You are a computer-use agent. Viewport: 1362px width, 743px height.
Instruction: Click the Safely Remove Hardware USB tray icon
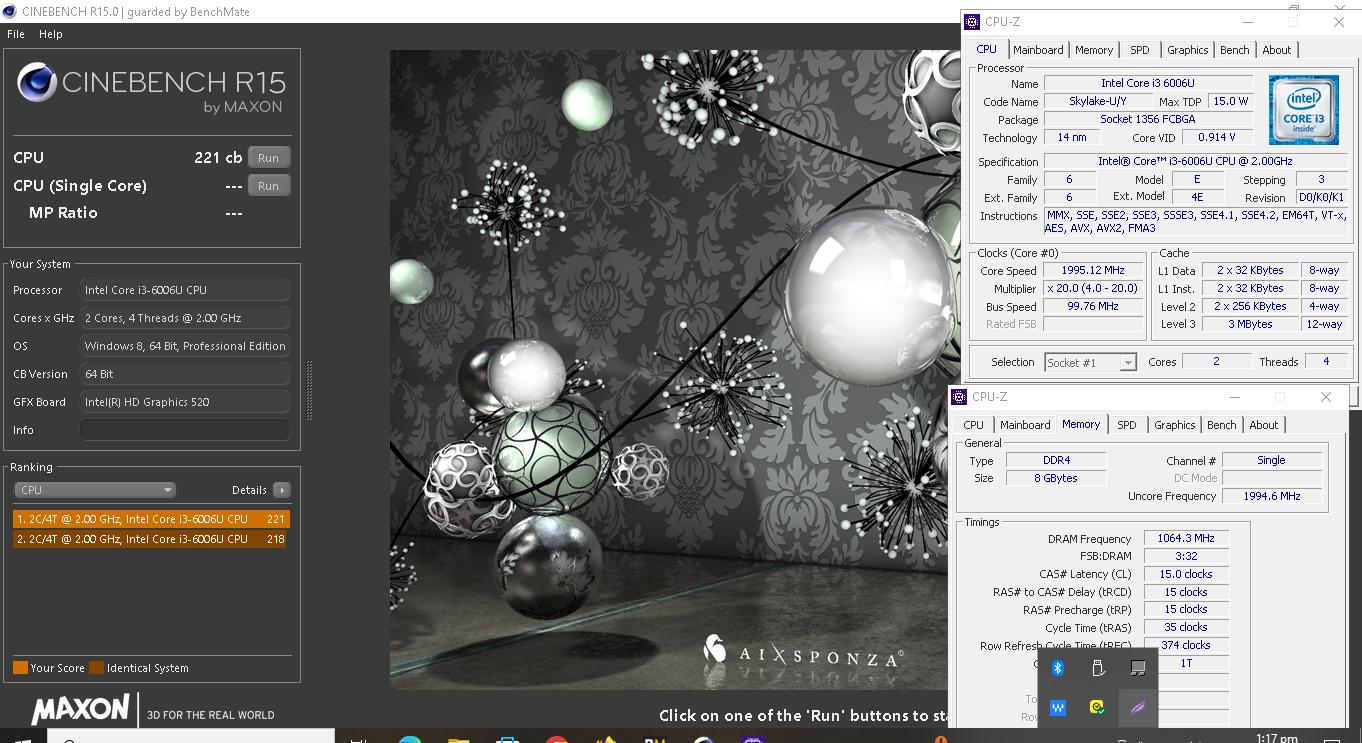[1098, 668]
